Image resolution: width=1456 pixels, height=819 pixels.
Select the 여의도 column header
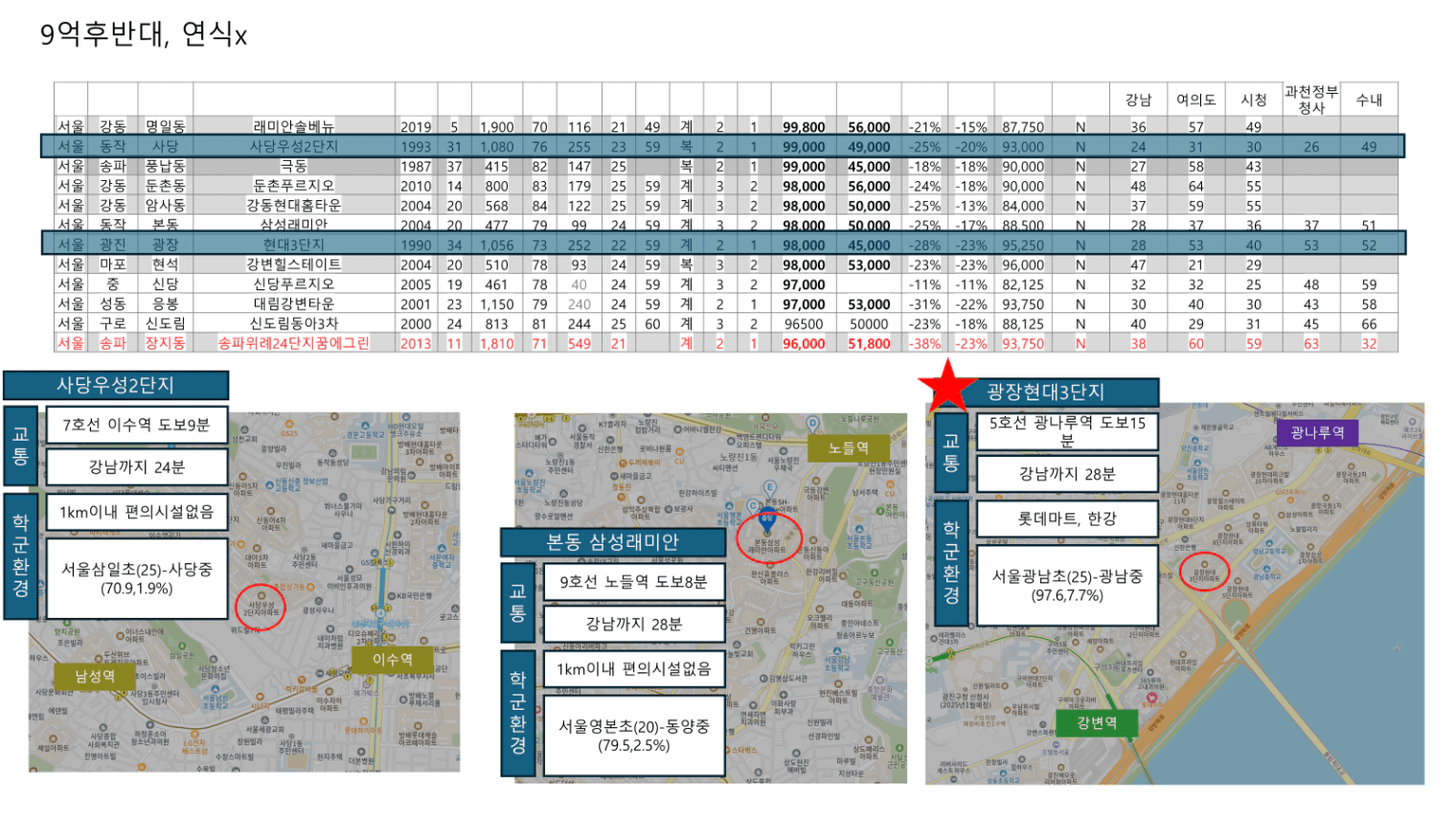pyautogui.click(x=1195, y=100)
